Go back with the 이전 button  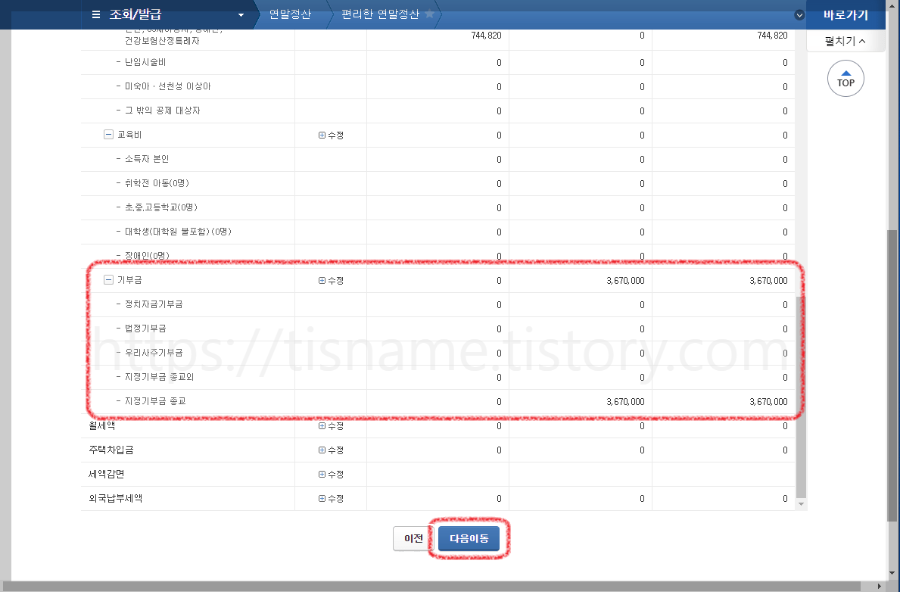[x=413, y=539]
